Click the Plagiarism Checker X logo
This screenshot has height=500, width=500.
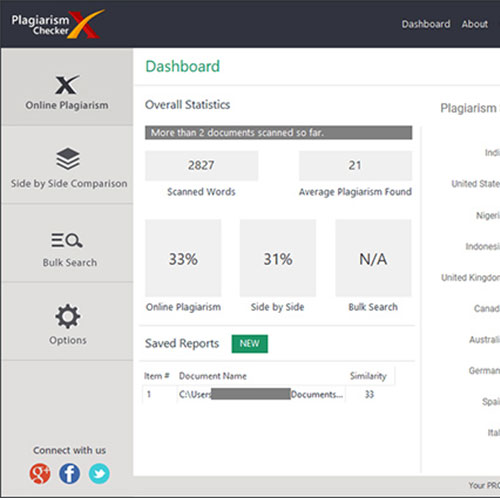pos(58,24)
